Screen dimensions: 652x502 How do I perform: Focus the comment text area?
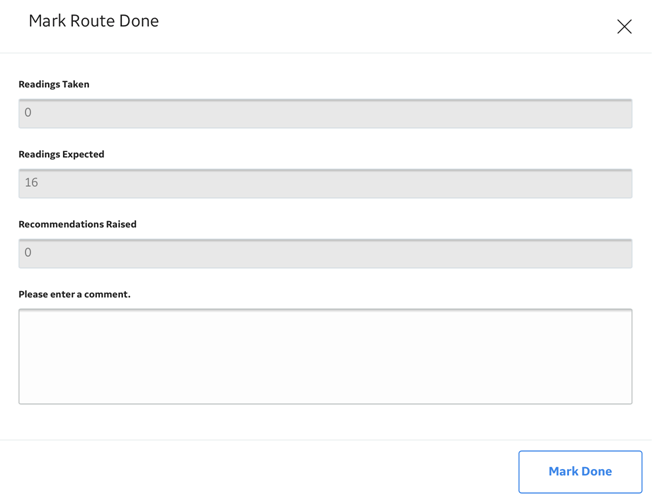click(325, 356)
